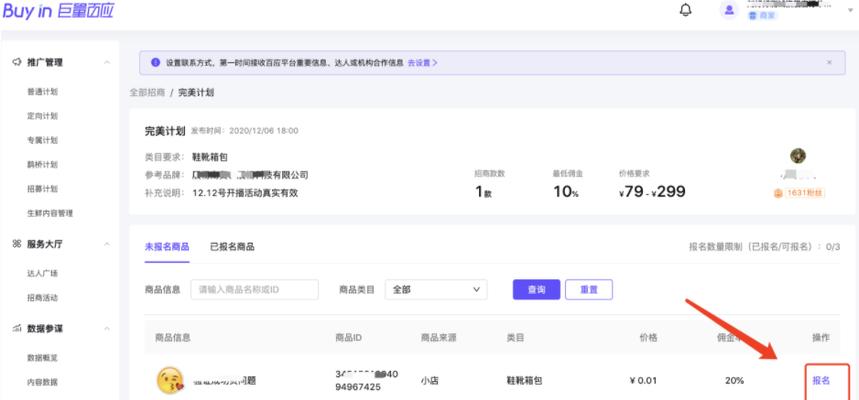Click 报名 to register the product
Screen dimensions: 859x400
click(x=821, y=380)
